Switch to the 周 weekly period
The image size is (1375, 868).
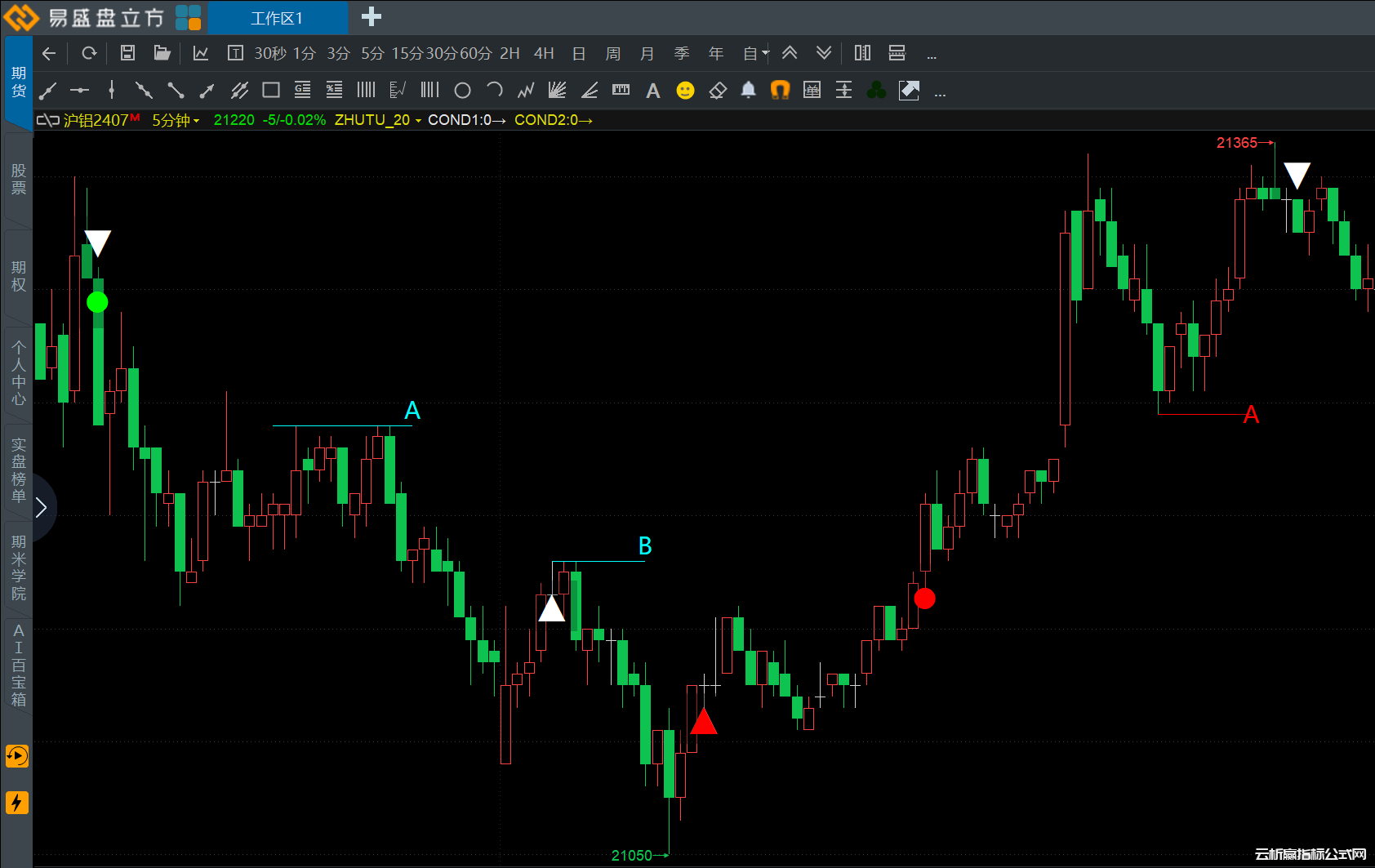(x=613, y=54)
